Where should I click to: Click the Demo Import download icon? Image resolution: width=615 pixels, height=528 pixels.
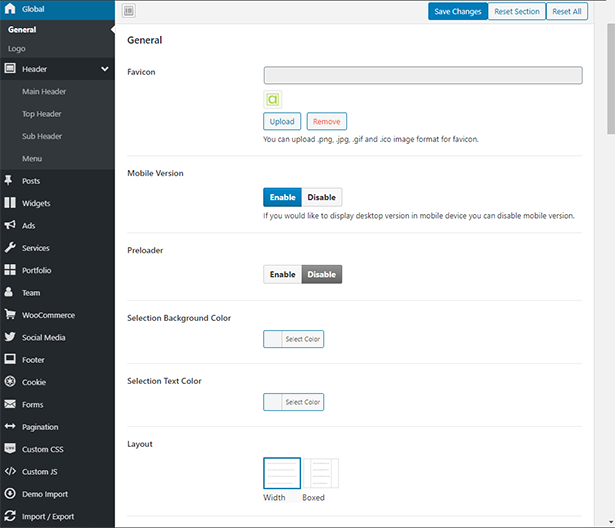(10, 494)
